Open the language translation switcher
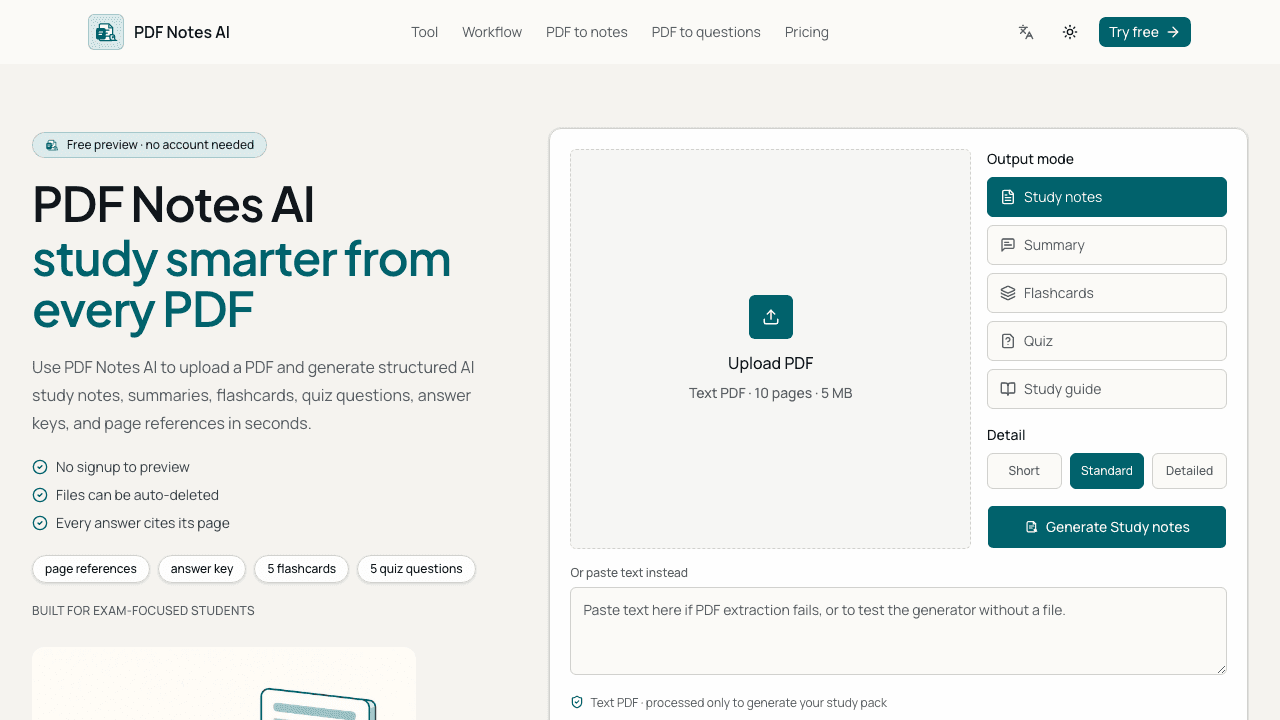This screenshot has height=720, width=1280. pyautogui.click(x=1026, y=32)
